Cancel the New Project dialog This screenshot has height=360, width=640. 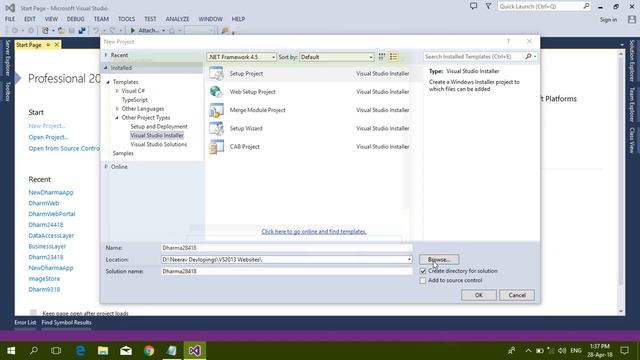pyautogui.click(x=517, y=295)
